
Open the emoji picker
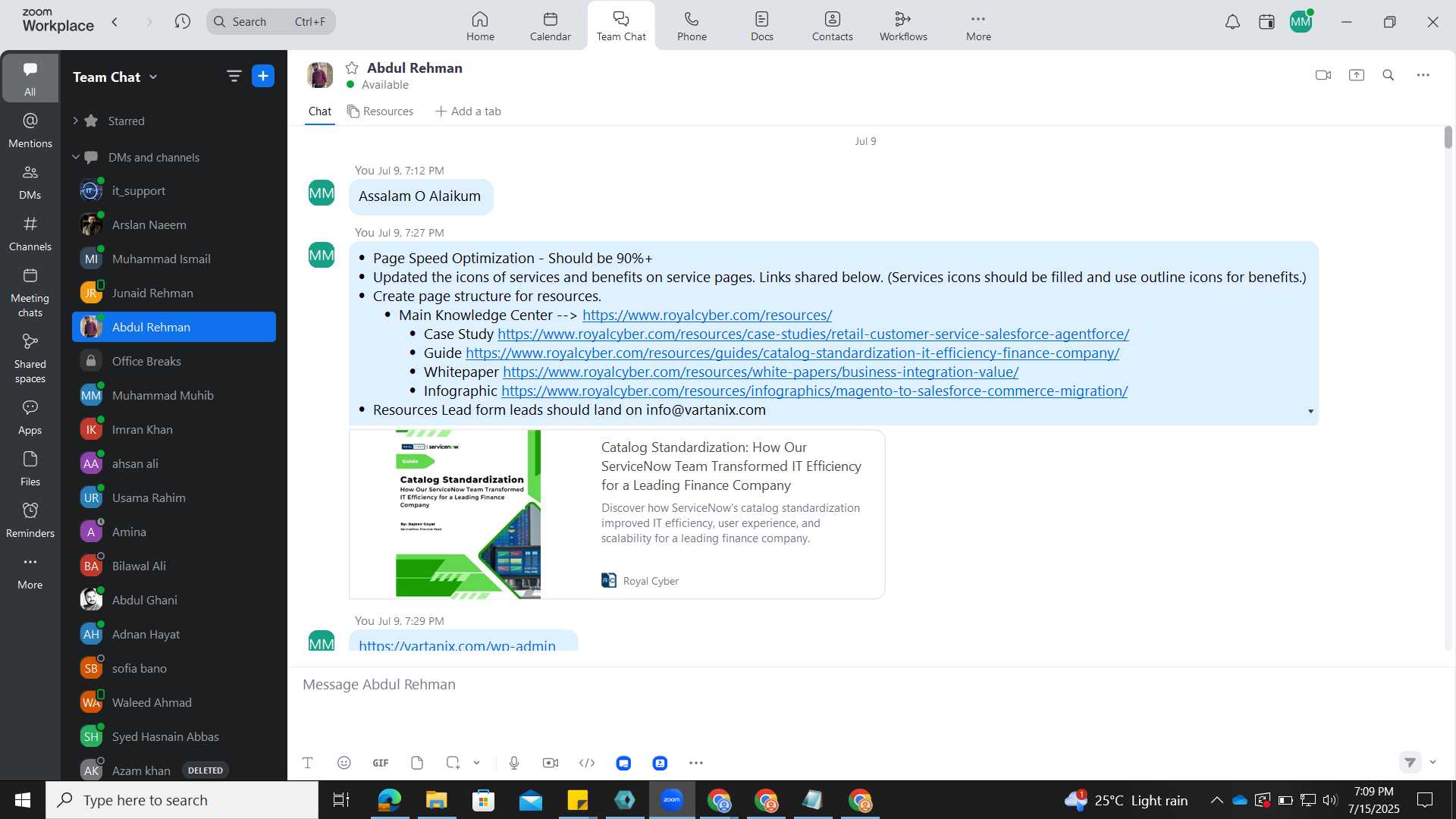coord(344,763)
